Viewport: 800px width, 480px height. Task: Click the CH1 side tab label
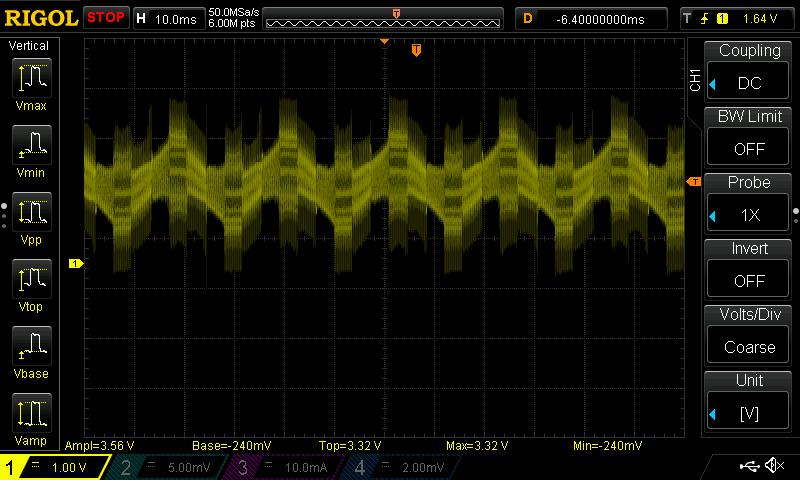pos(695,80)
